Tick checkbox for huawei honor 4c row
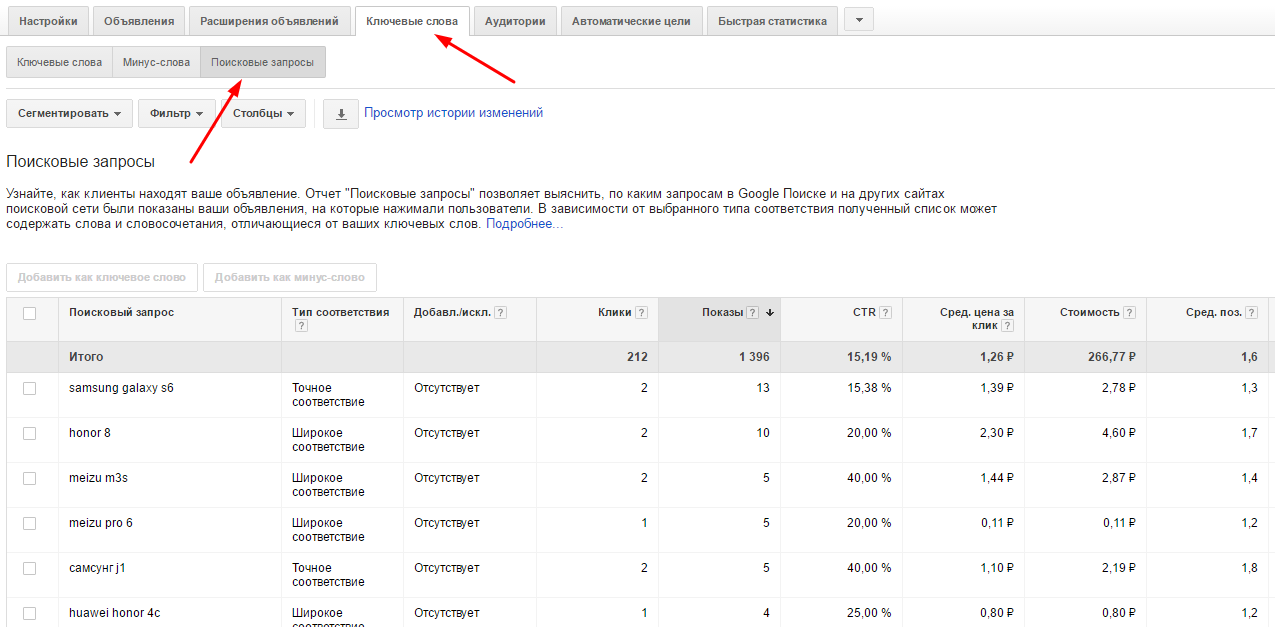Viewport: 1275px width, 627px height. pyautogui.click(x=29, y=613)
